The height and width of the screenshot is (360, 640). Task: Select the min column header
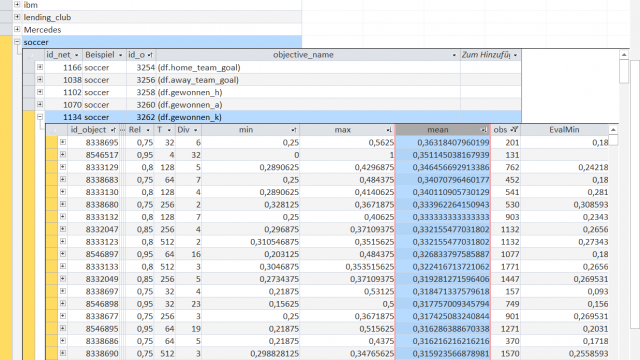tap(251, 130)
